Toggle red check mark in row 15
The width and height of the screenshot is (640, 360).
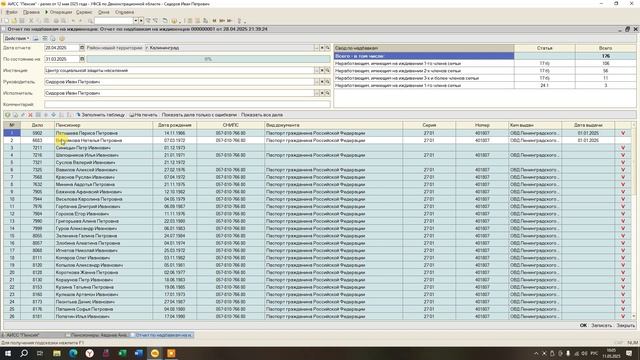tap(623, 236)
